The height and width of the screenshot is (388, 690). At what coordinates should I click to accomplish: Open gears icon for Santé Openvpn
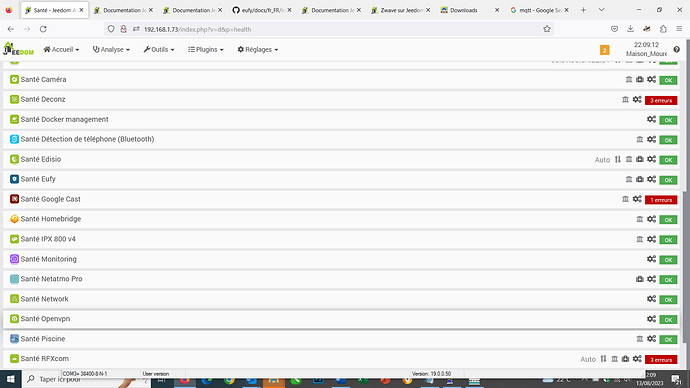click(651, 319)
